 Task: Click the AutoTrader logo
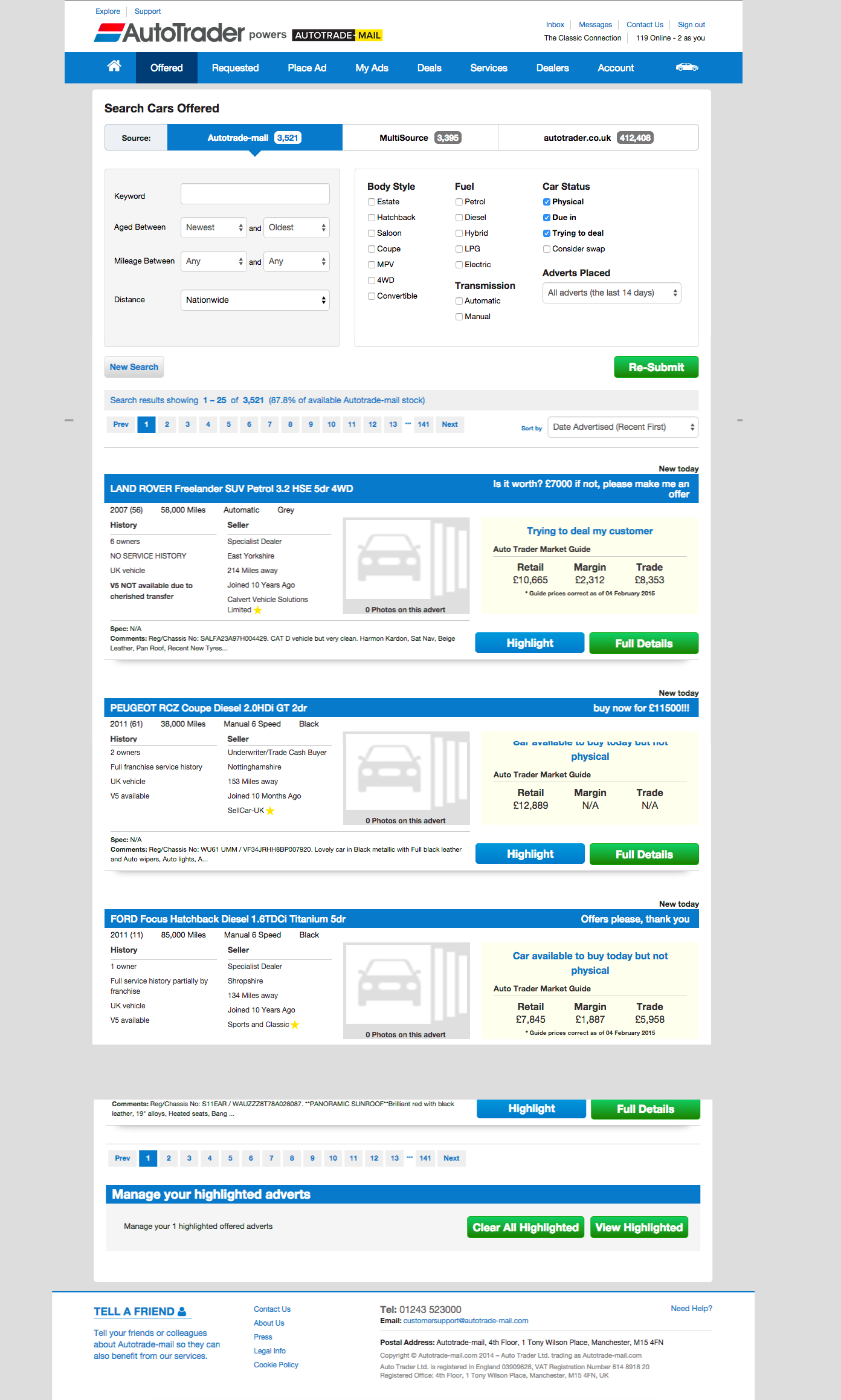170,33
